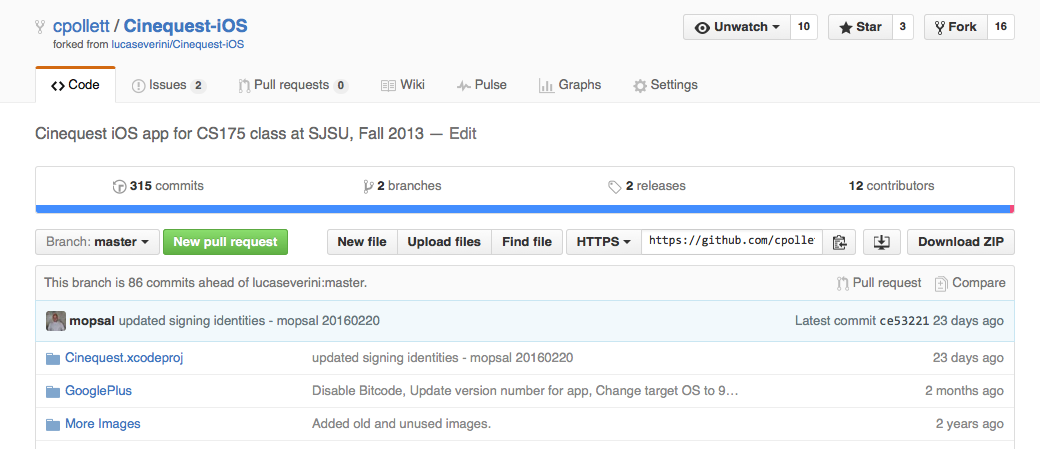1040x449 pixels.
Task: Star the repository
Action: 860,27
